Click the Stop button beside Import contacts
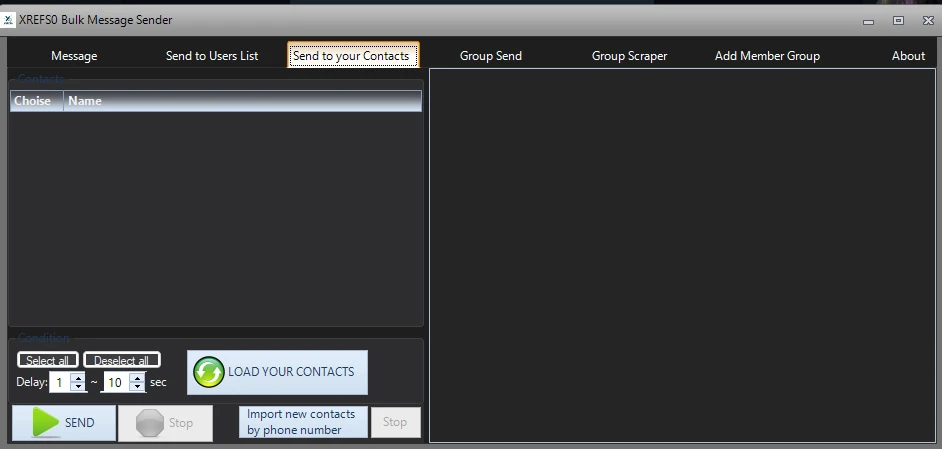 point(395,422)
